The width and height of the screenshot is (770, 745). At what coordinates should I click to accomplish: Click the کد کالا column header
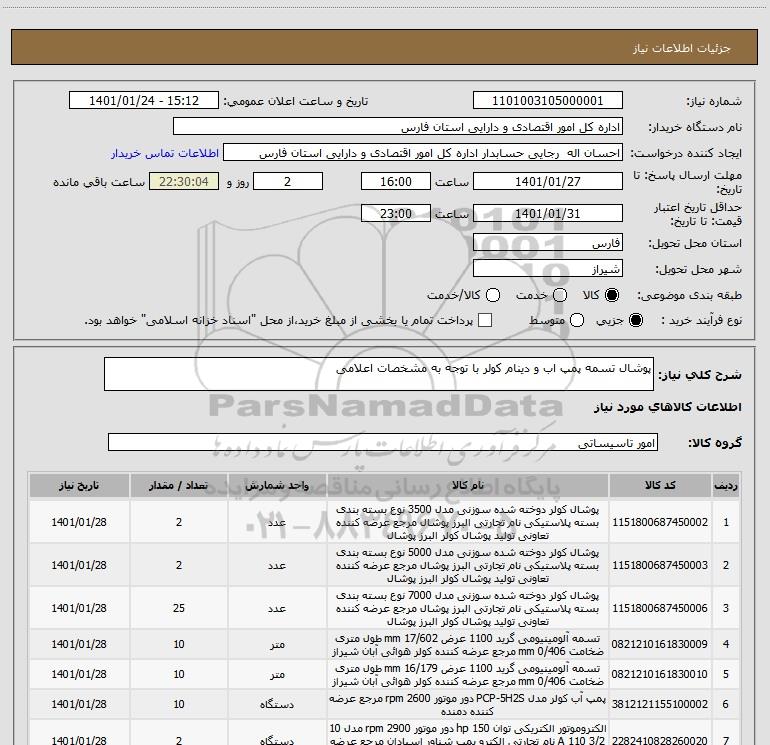point(660,486)
